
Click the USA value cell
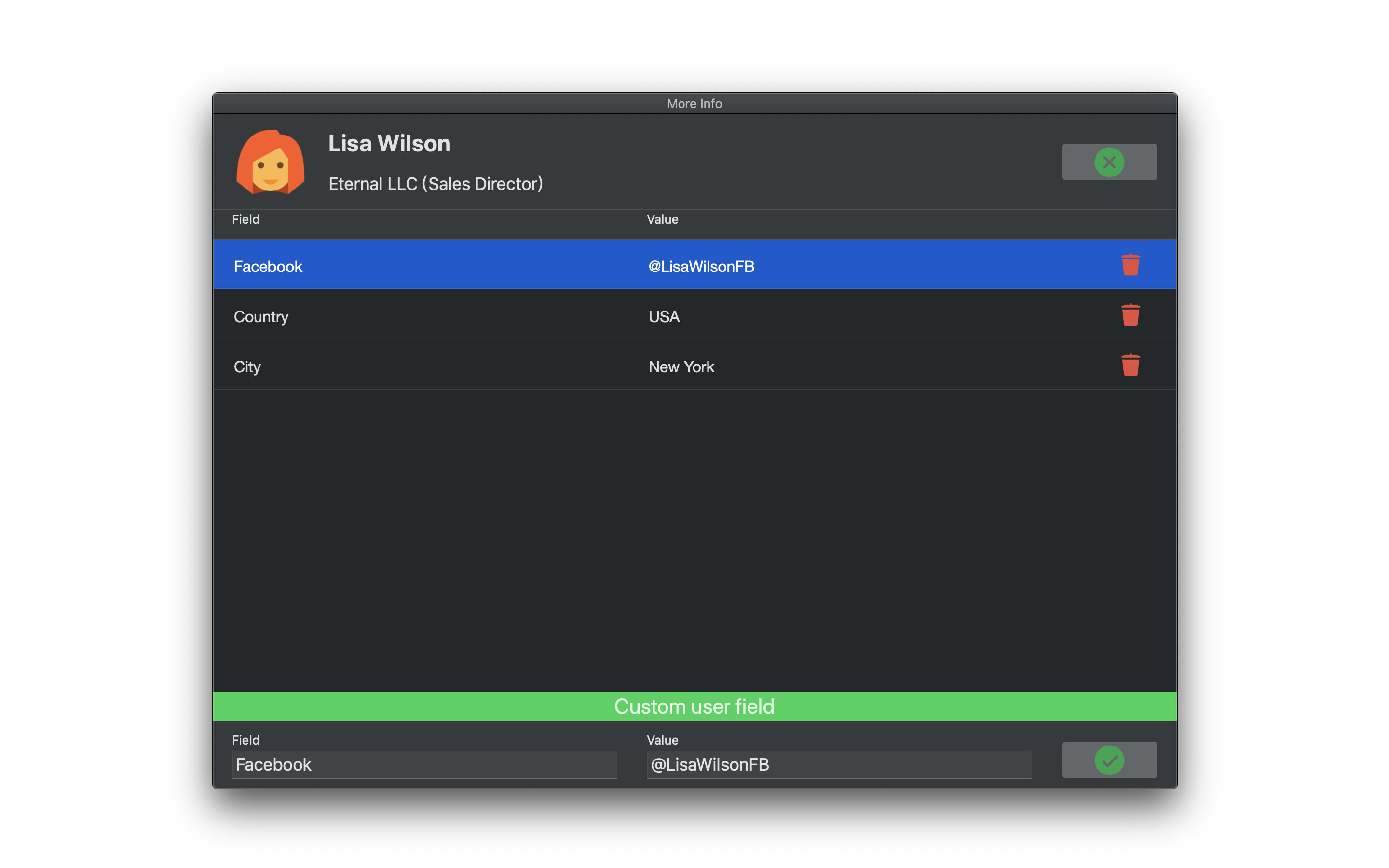click(664, 316)
